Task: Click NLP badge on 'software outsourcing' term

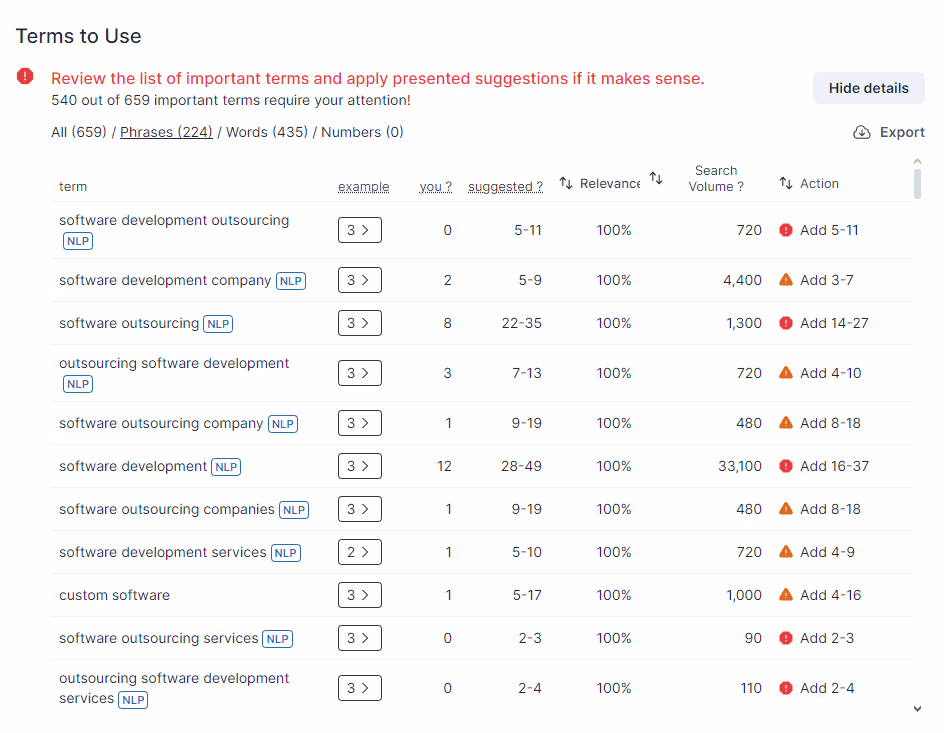Action: tap(218, 324)
